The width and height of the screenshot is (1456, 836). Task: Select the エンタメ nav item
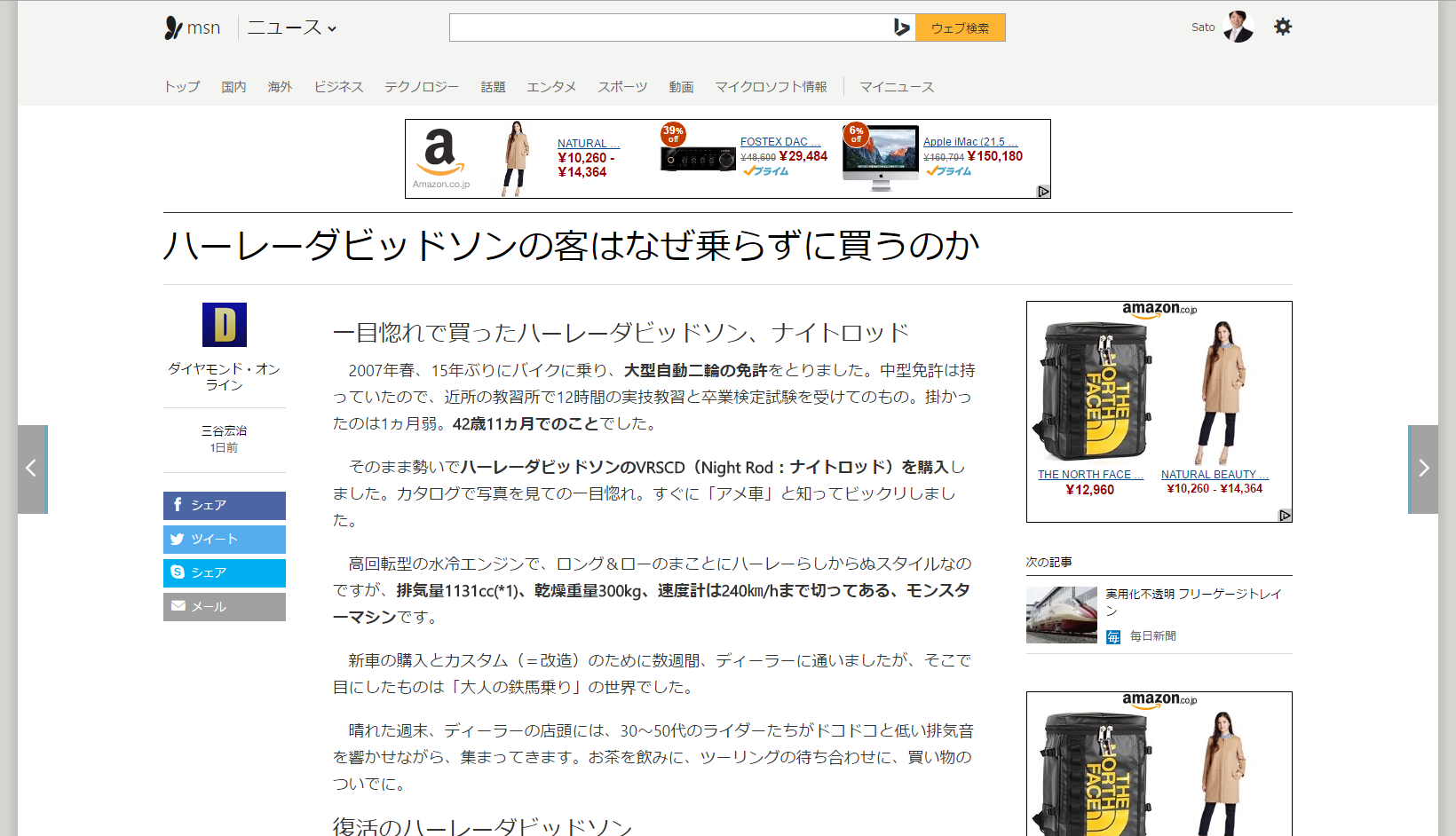point(551,86)
